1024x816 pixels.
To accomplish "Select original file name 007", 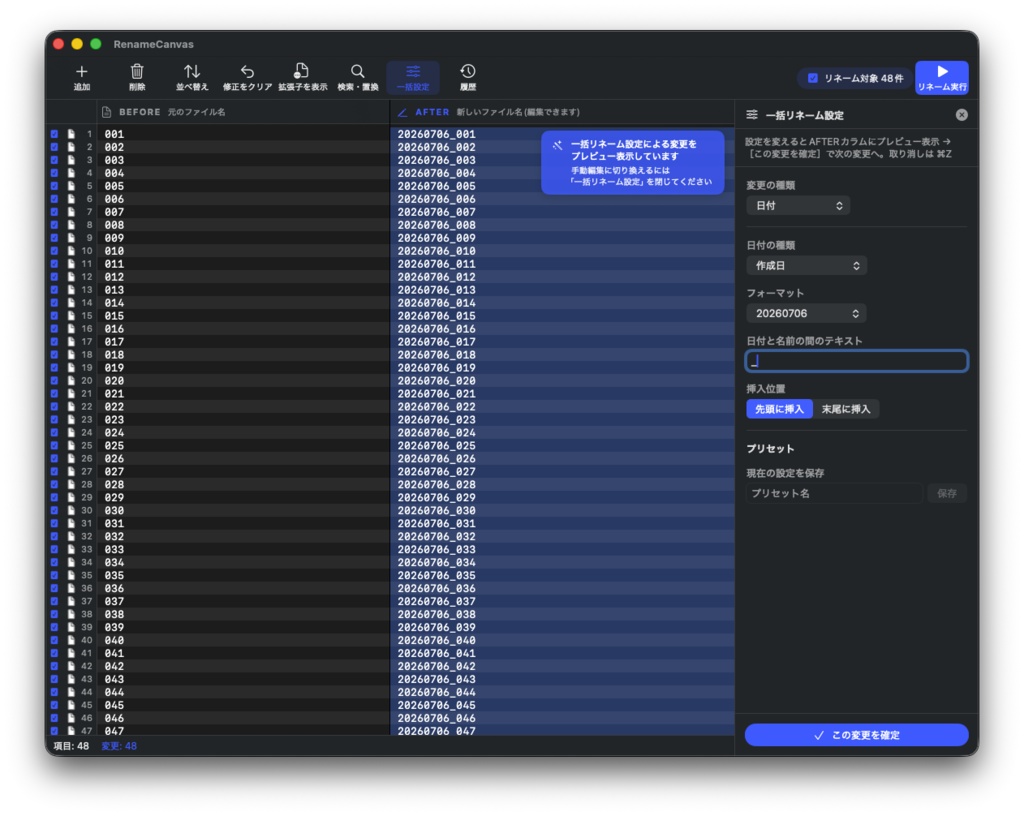I will click(114, 212).
